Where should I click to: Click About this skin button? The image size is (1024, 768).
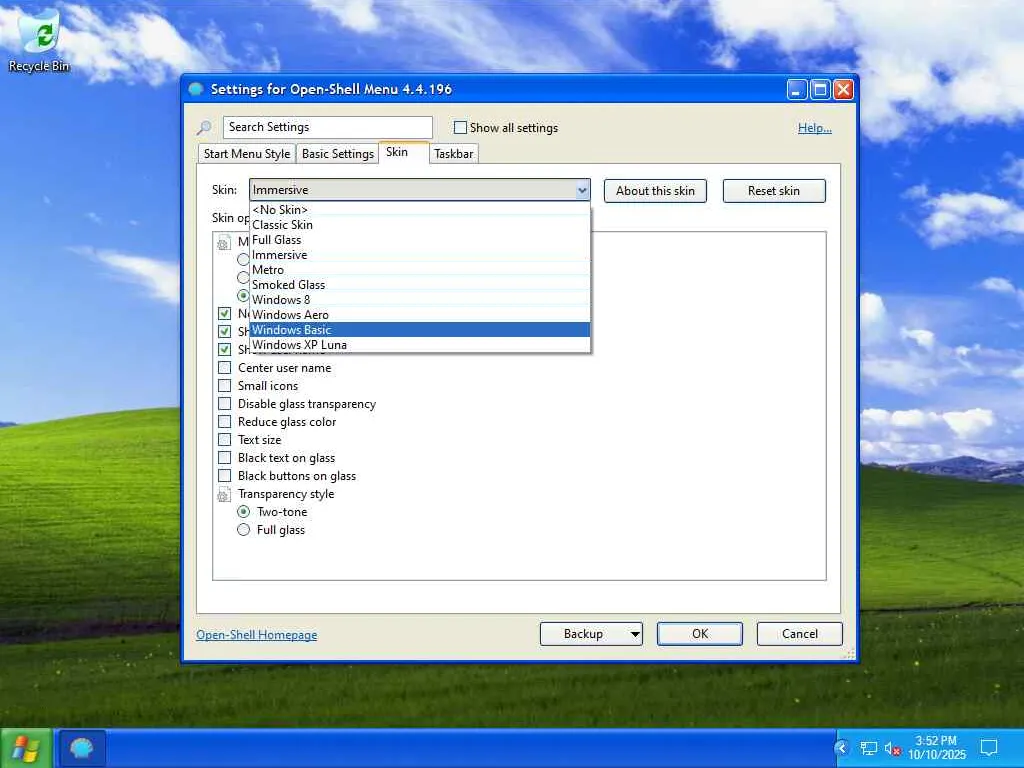[x=655, y=191]
